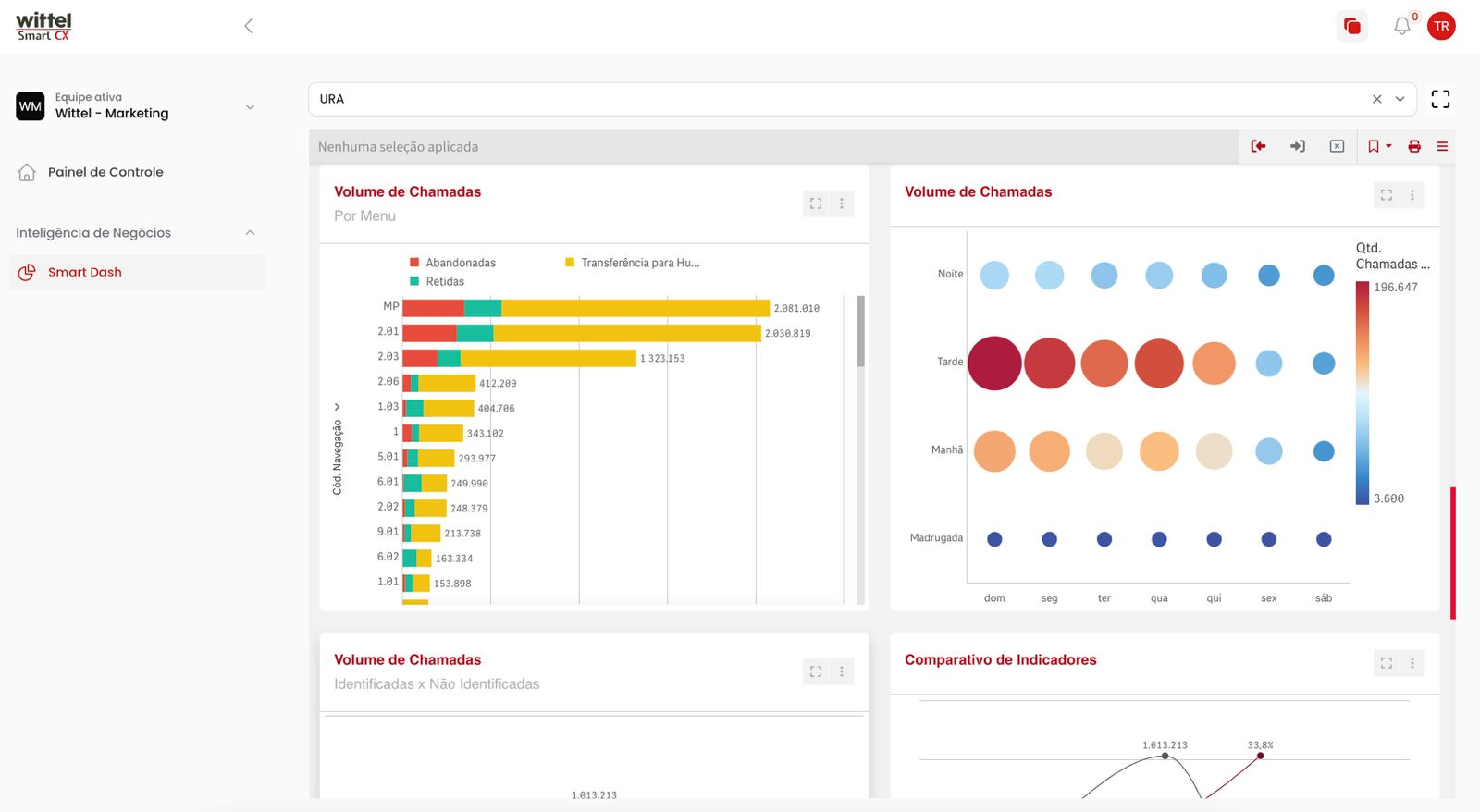Click the red stacked squares icon in header
Image resolution: width=1480 pixels, height=812 pixels.
coord(1352,26)
